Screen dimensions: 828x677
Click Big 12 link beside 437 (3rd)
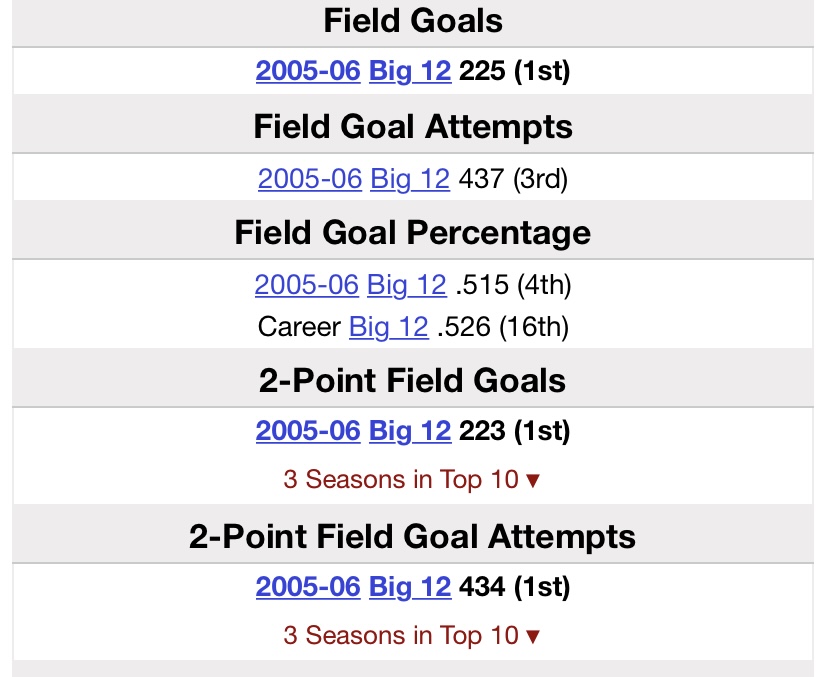coord(410,179)
